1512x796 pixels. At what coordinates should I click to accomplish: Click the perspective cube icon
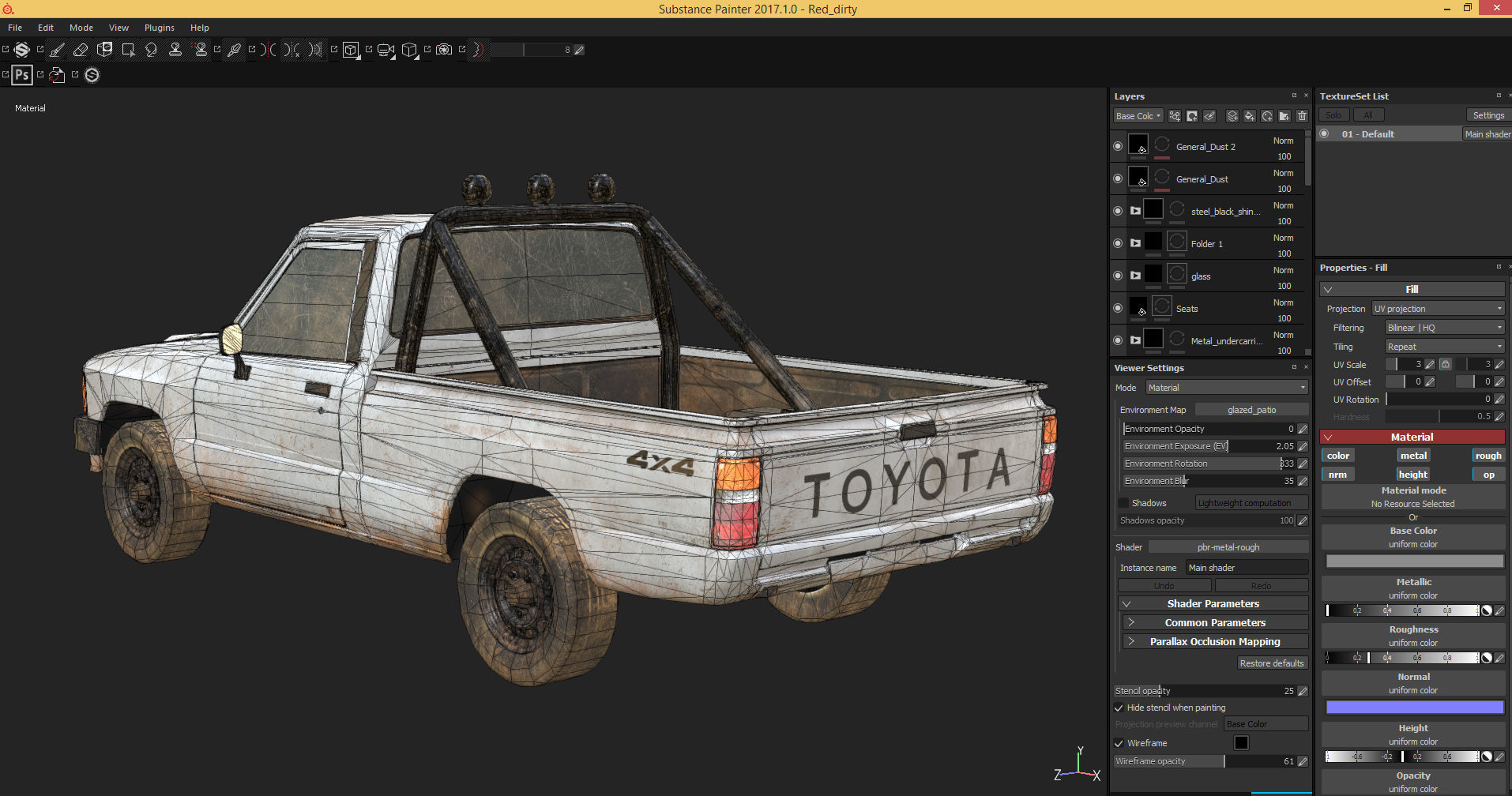click(409, 50)
